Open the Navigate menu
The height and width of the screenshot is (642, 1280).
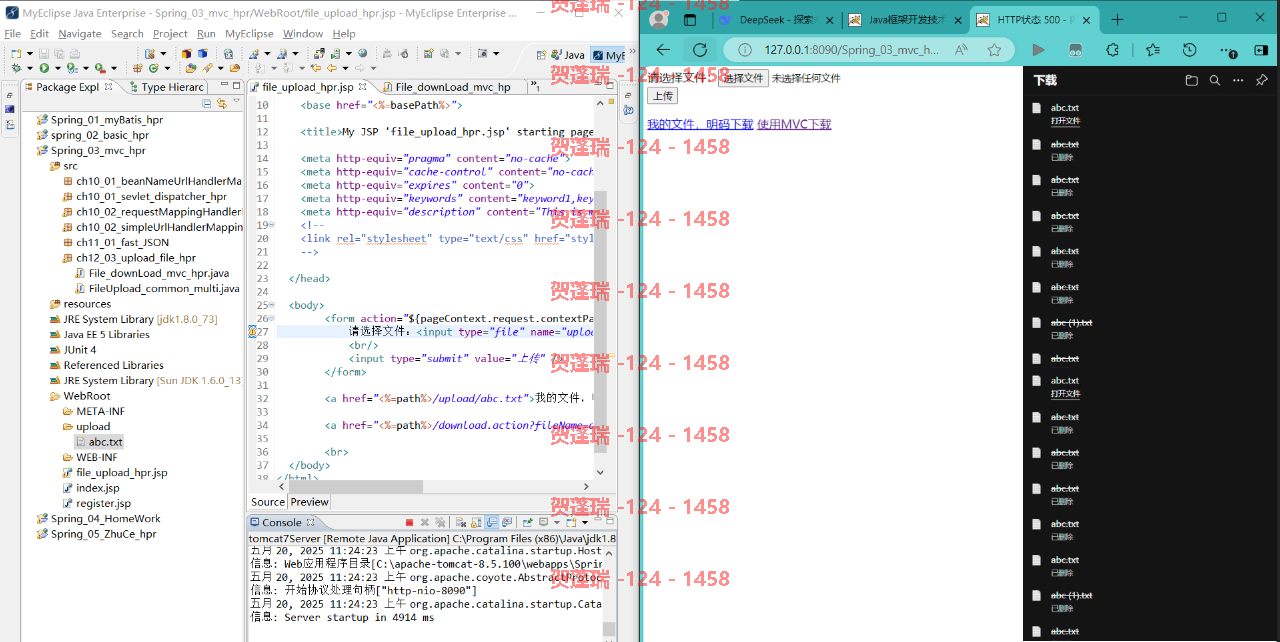tap(79, 33)
